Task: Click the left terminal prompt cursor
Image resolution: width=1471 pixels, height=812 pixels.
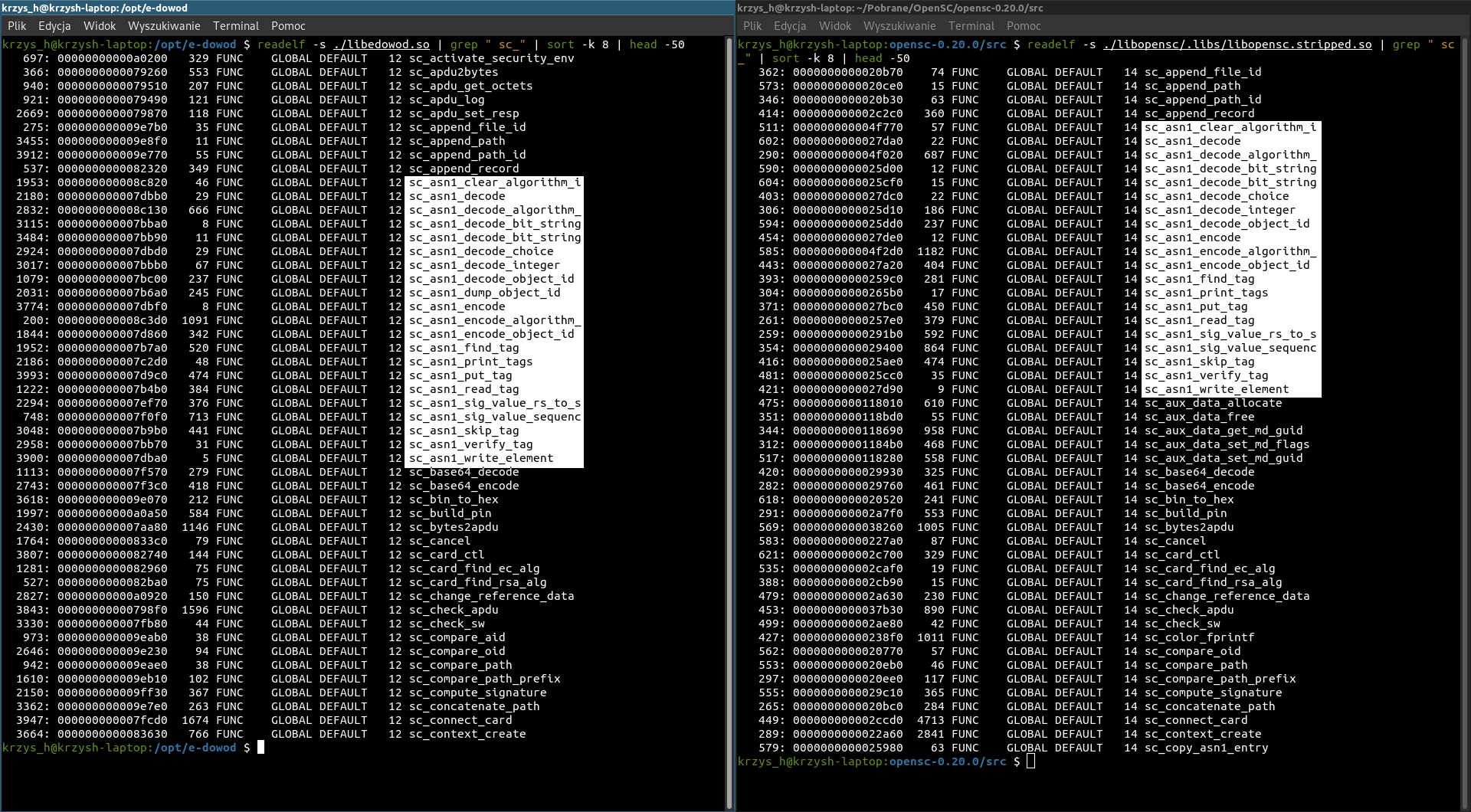Action: [x=260, y=748]
